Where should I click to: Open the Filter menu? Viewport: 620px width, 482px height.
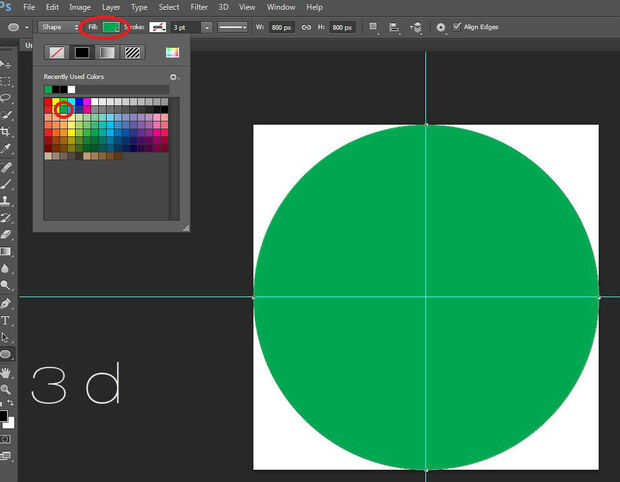pos(200,7)
